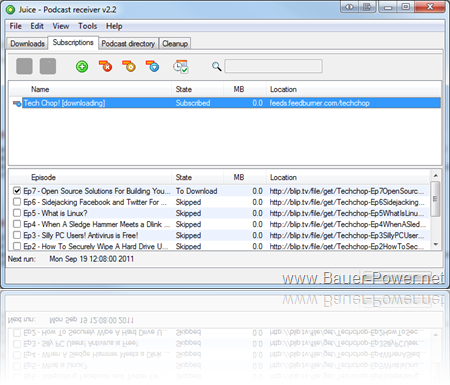Minimize the Juice window
Image resolution: width=450 pixels, height=385 pixels.
click(x=388, y=7)
